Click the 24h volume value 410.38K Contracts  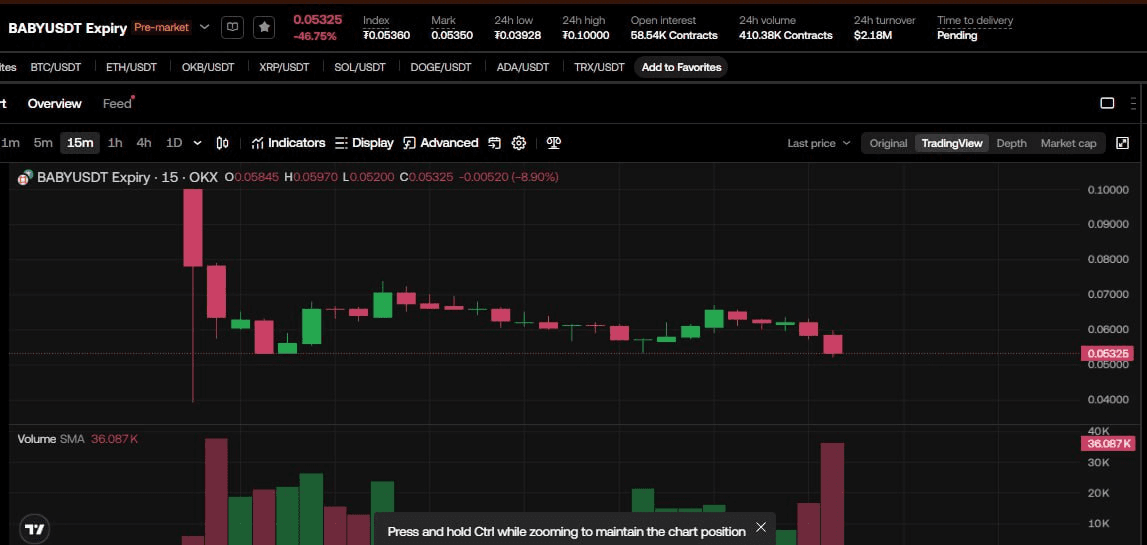(x=786, y=35)
